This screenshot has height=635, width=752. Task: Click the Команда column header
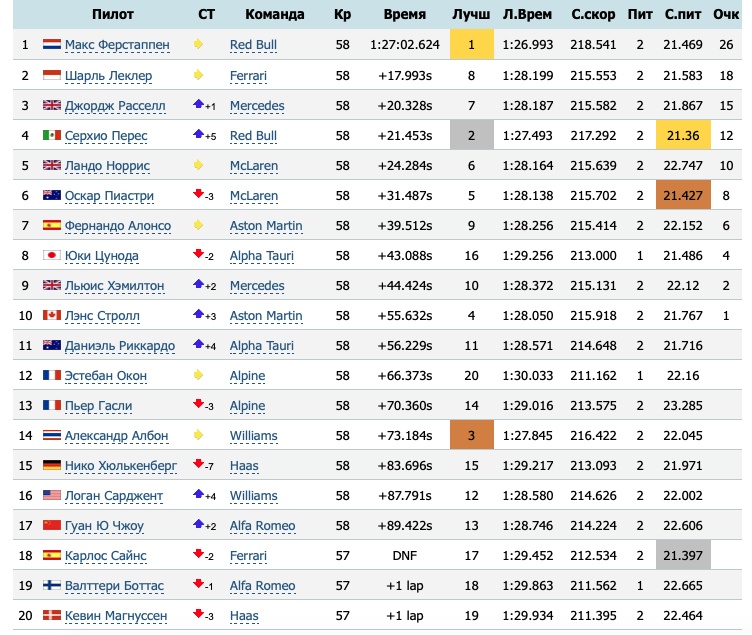point(275,14)
